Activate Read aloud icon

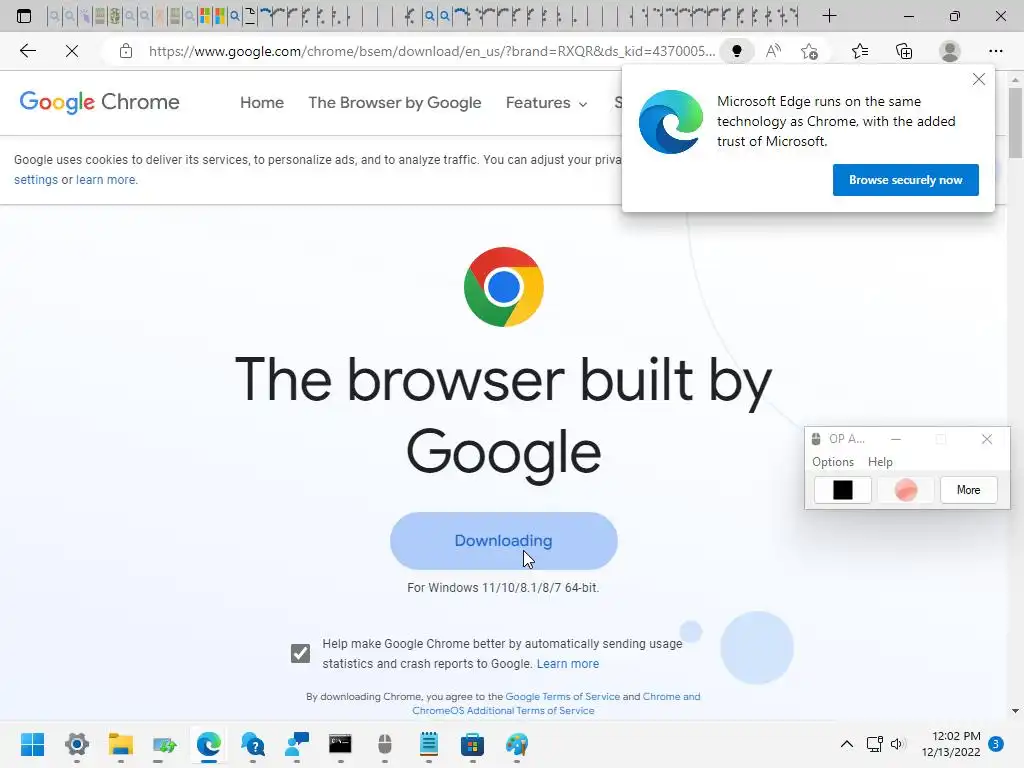[773, 51]
